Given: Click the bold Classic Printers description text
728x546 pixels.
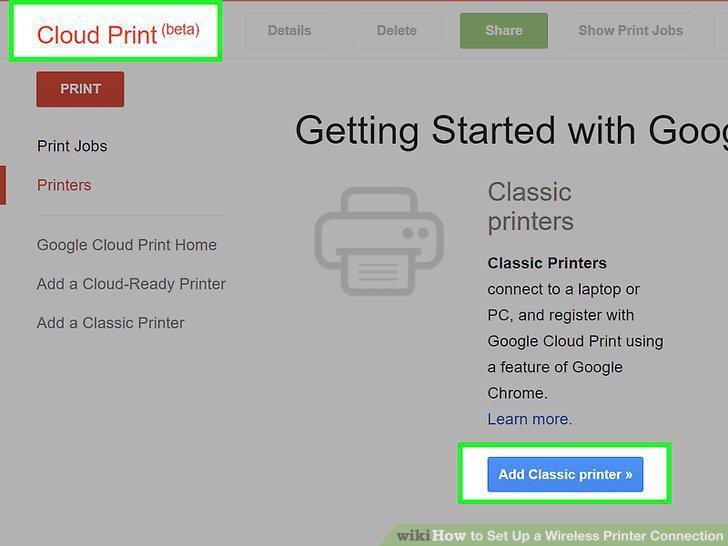Looking at the screenshot, I should [x=547, y=263].
